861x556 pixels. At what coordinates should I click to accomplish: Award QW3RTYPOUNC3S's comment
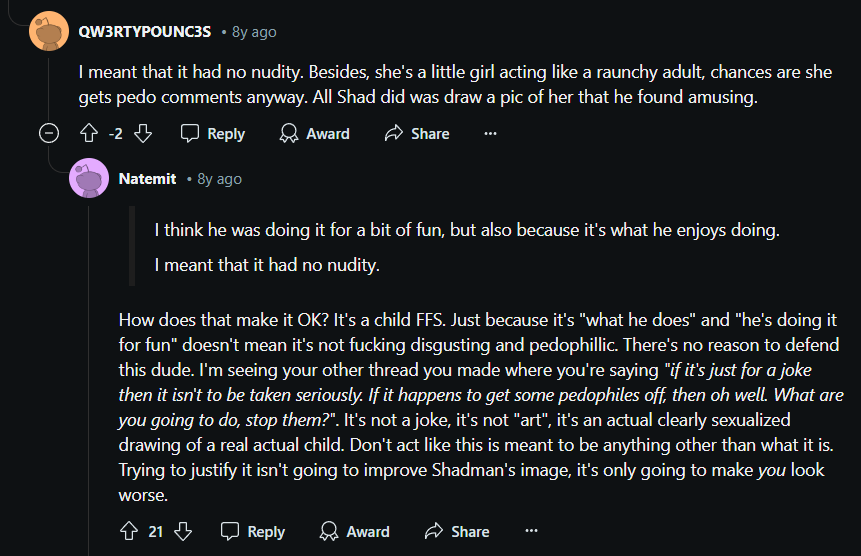[315, 133]
